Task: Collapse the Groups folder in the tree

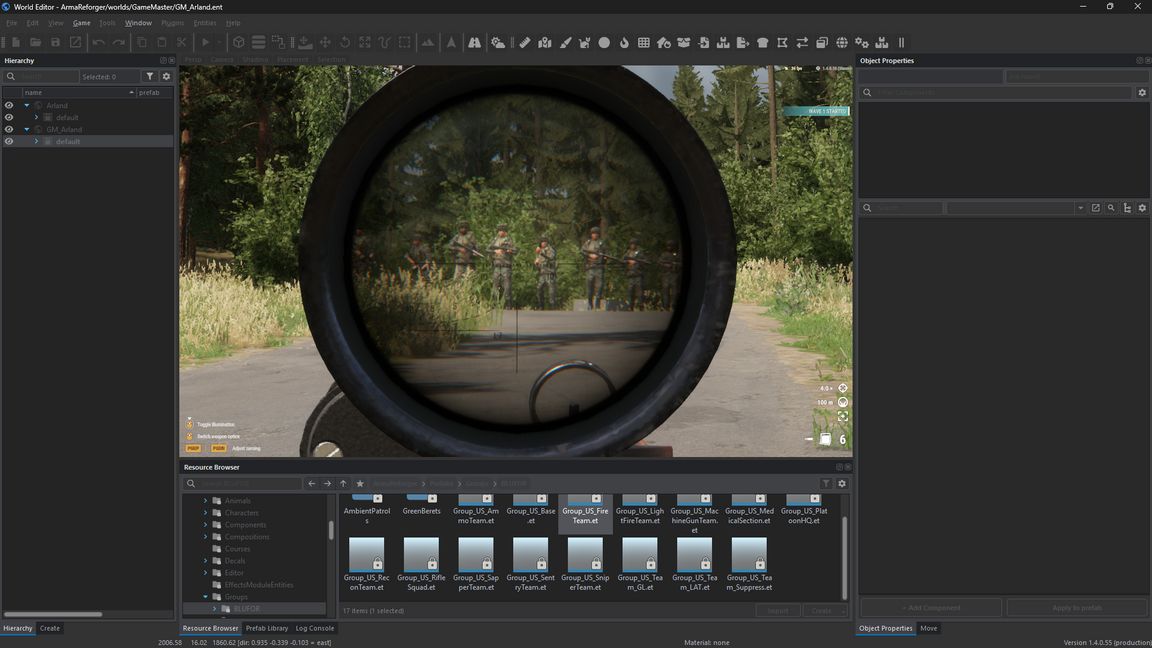Action: 206,597
